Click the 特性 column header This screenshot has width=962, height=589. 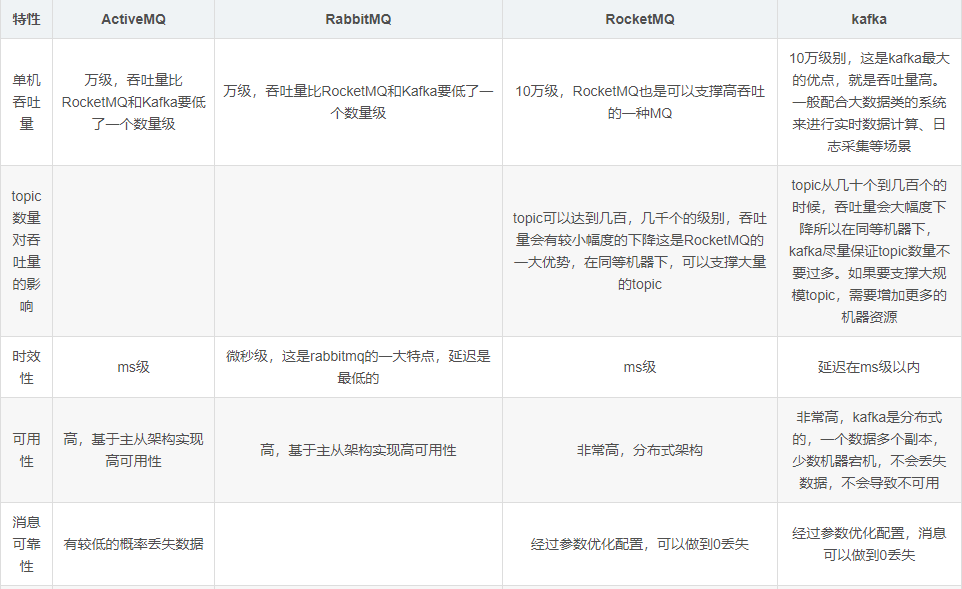26,19
